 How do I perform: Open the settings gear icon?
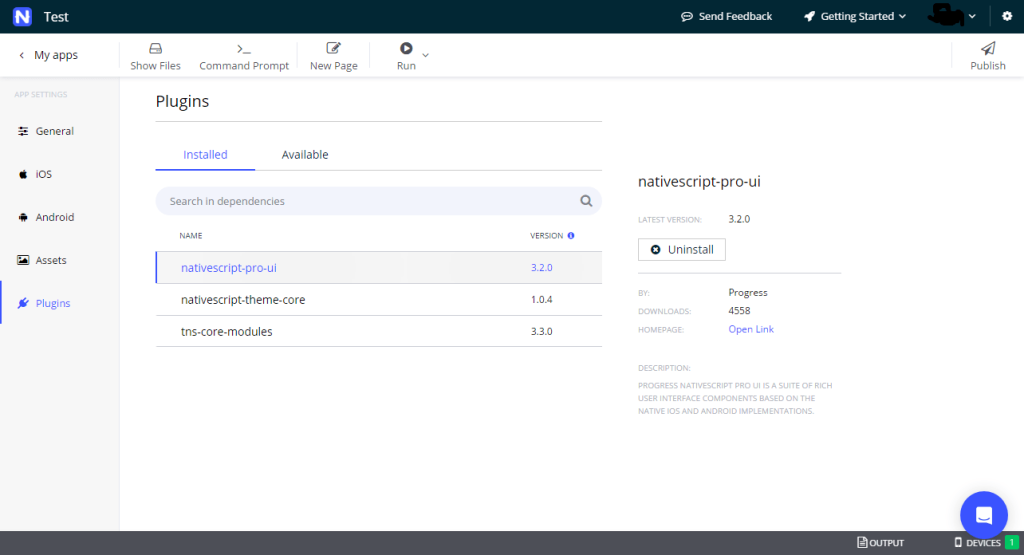tap(1007, 16)
